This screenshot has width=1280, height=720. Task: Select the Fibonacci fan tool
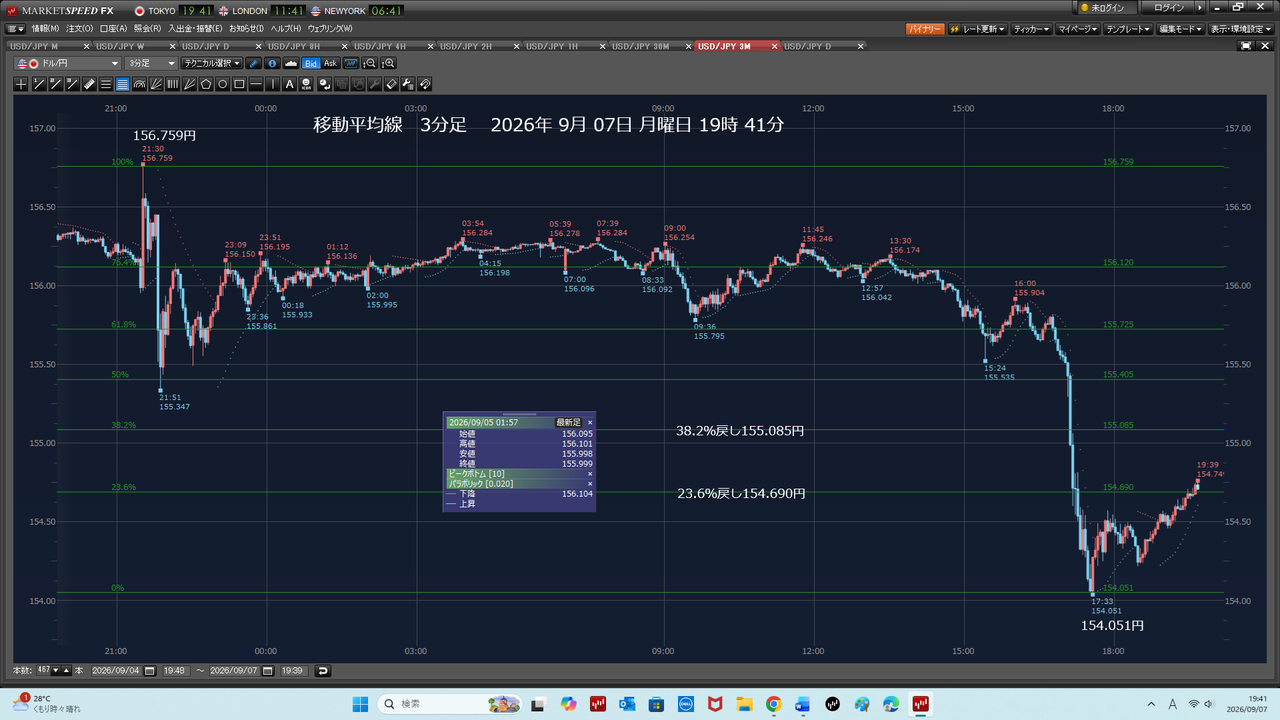pos(156,84)
